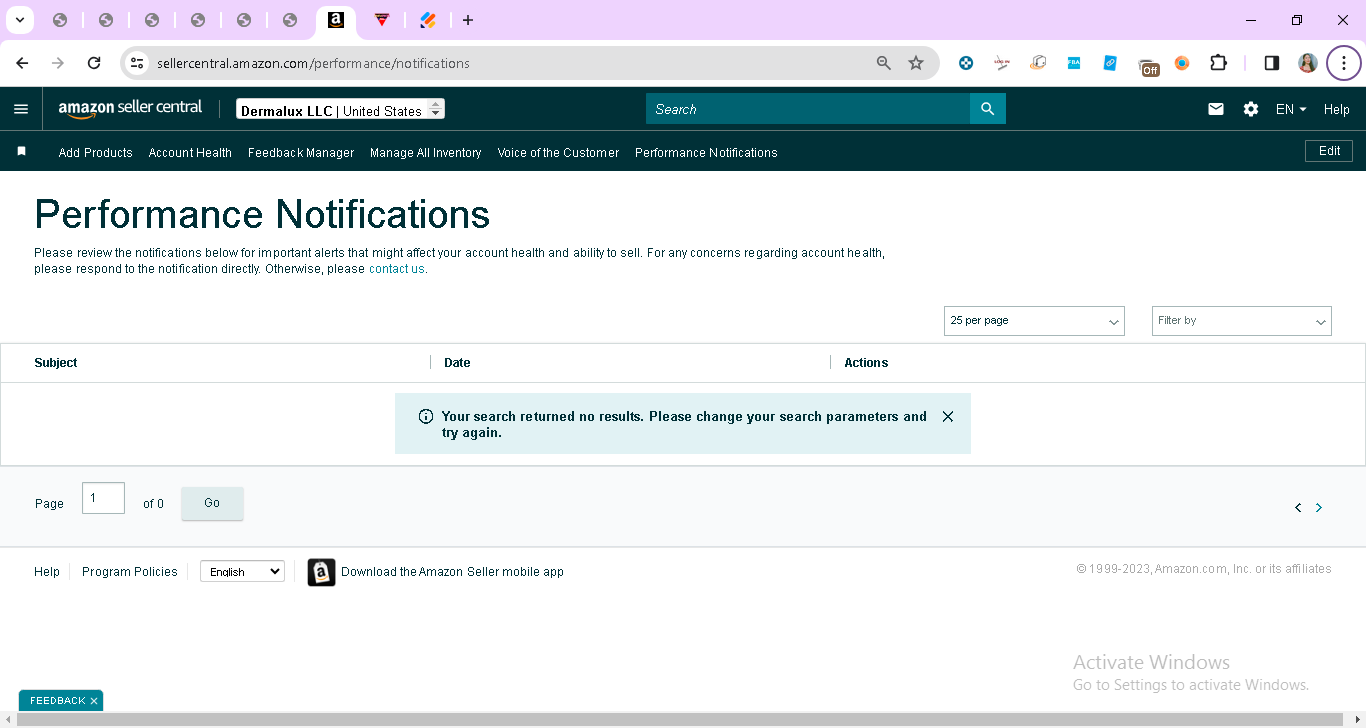Switch to the colorful pencil icon tab

pos(428,20)
